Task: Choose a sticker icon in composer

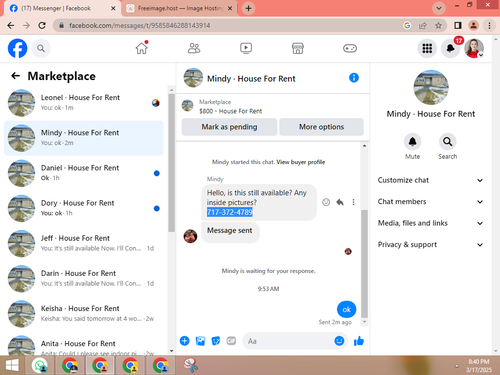Action: (x=216, y=341)
